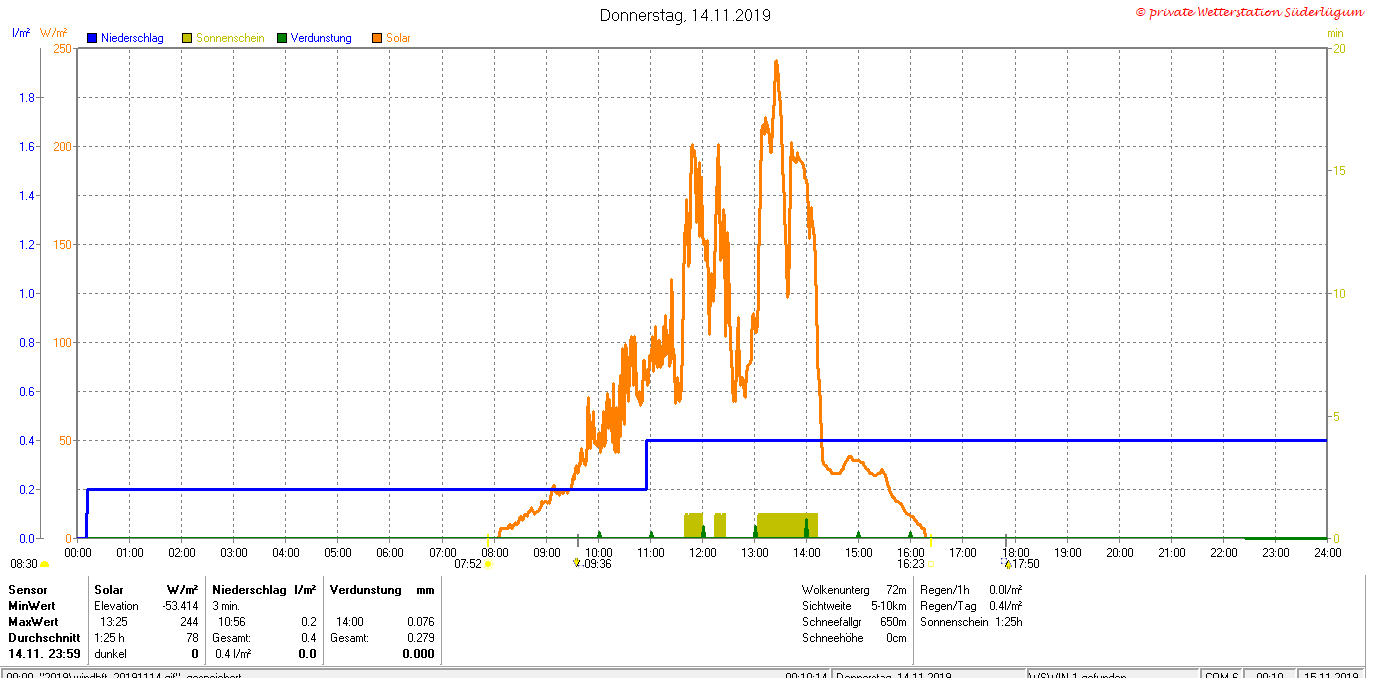1396x678 pixels.
Task: Click the chart title Donnerstag, 14.11.2019
Action: (x=685, y=15)
